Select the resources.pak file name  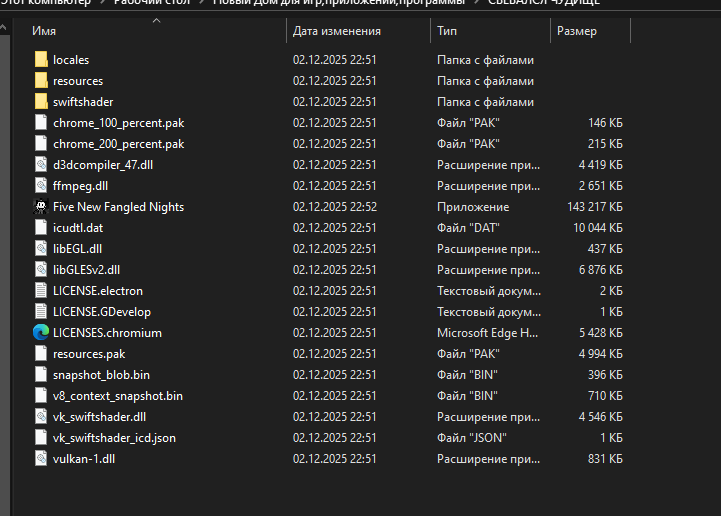[x=89, y=354]
